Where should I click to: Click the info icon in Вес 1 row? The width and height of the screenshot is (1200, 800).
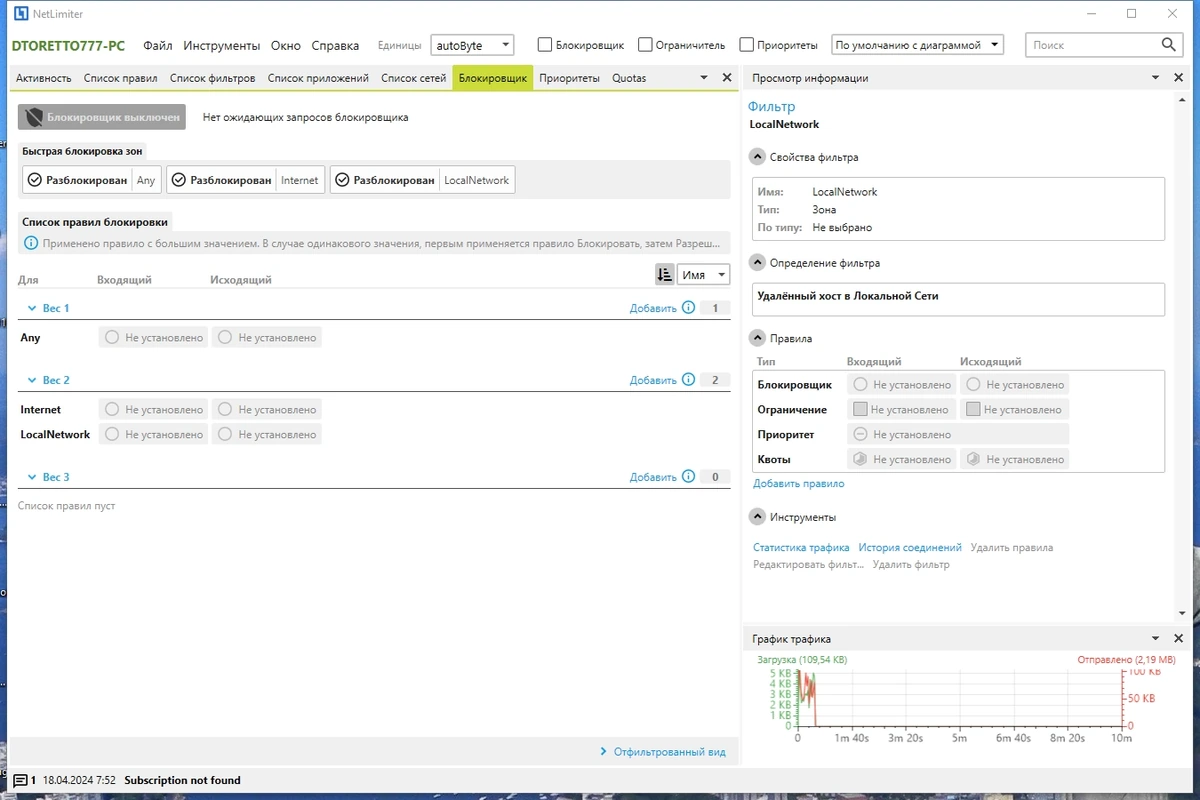[688, 308]
